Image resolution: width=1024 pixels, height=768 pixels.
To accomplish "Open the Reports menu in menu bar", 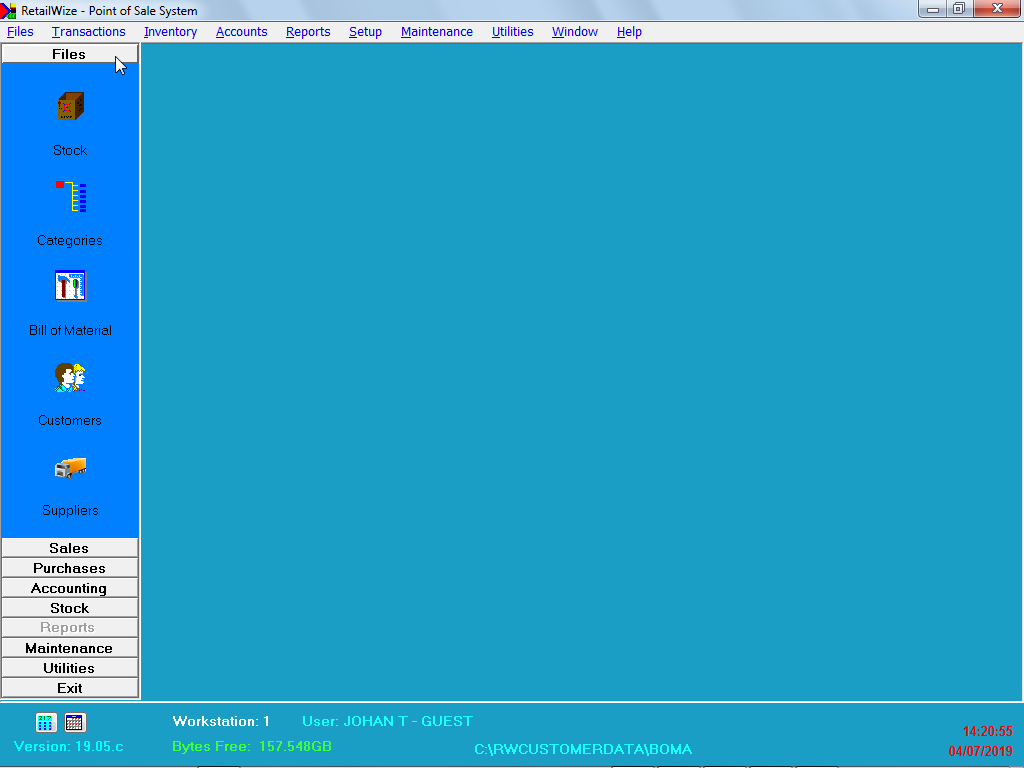I will (308, 32).
